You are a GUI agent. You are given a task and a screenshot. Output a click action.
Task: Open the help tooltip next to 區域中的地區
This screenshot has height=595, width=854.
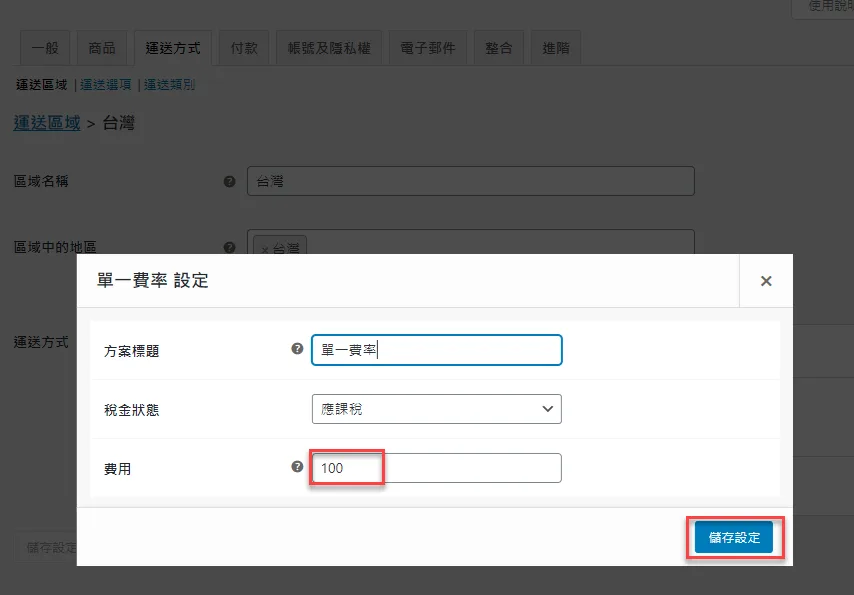(230, 247)
